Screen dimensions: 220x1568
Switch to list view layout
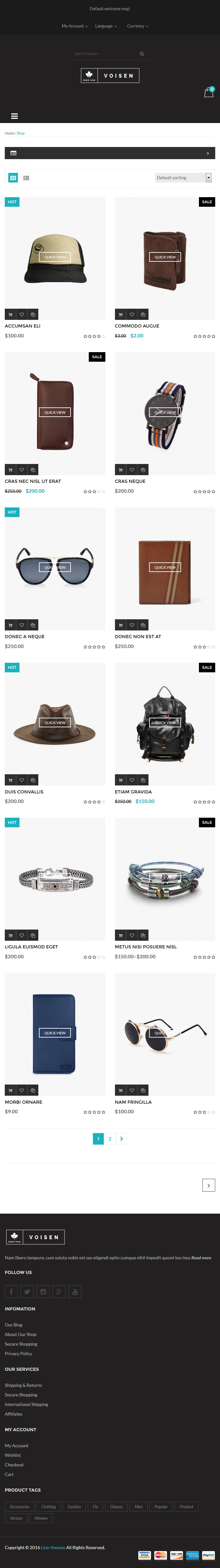pyautogui.click(x=26, y=178)
